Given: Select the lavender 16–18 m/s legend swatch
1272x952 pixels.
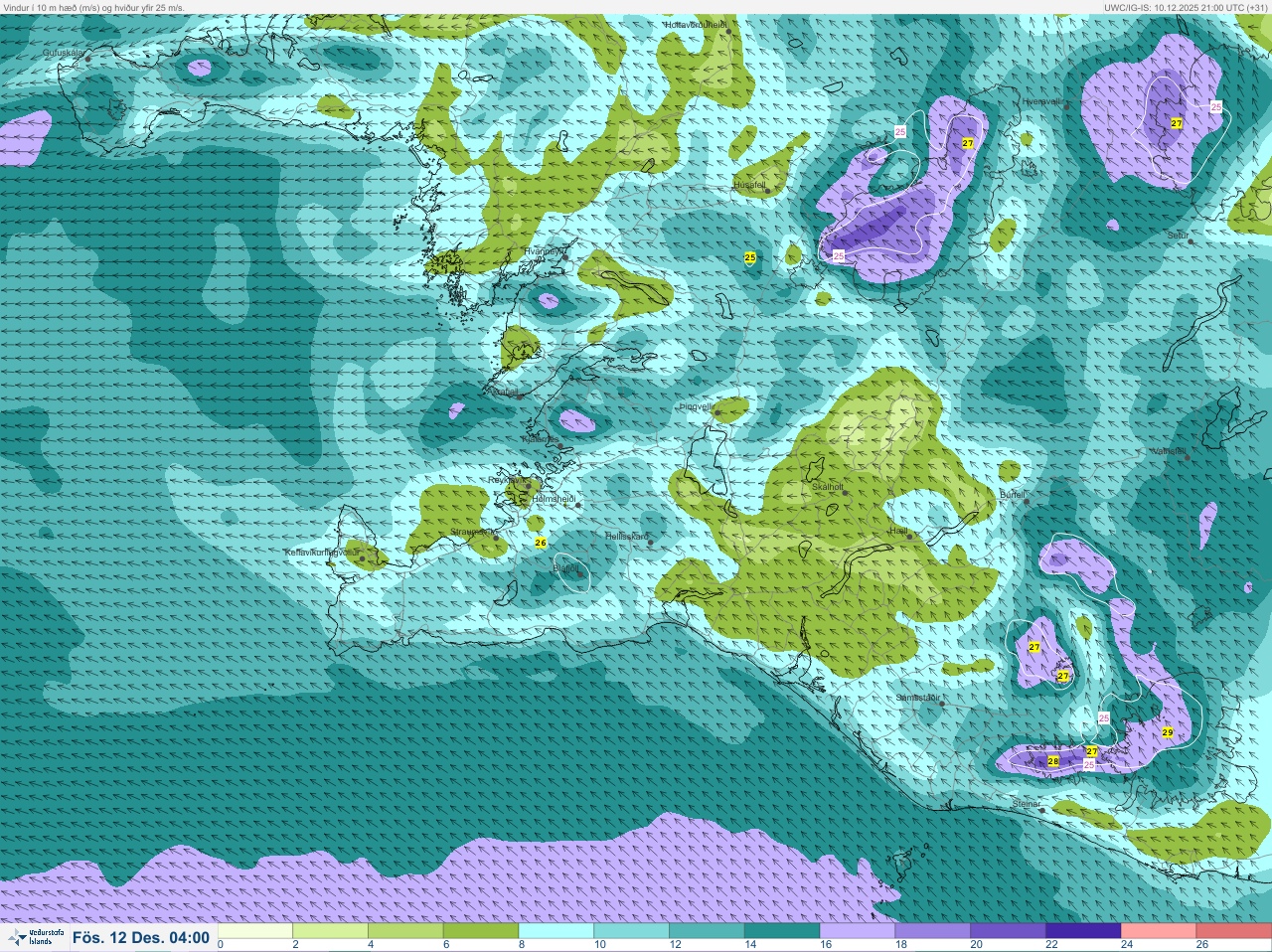Looking at the screenshot, I should (x=857, y=931).
